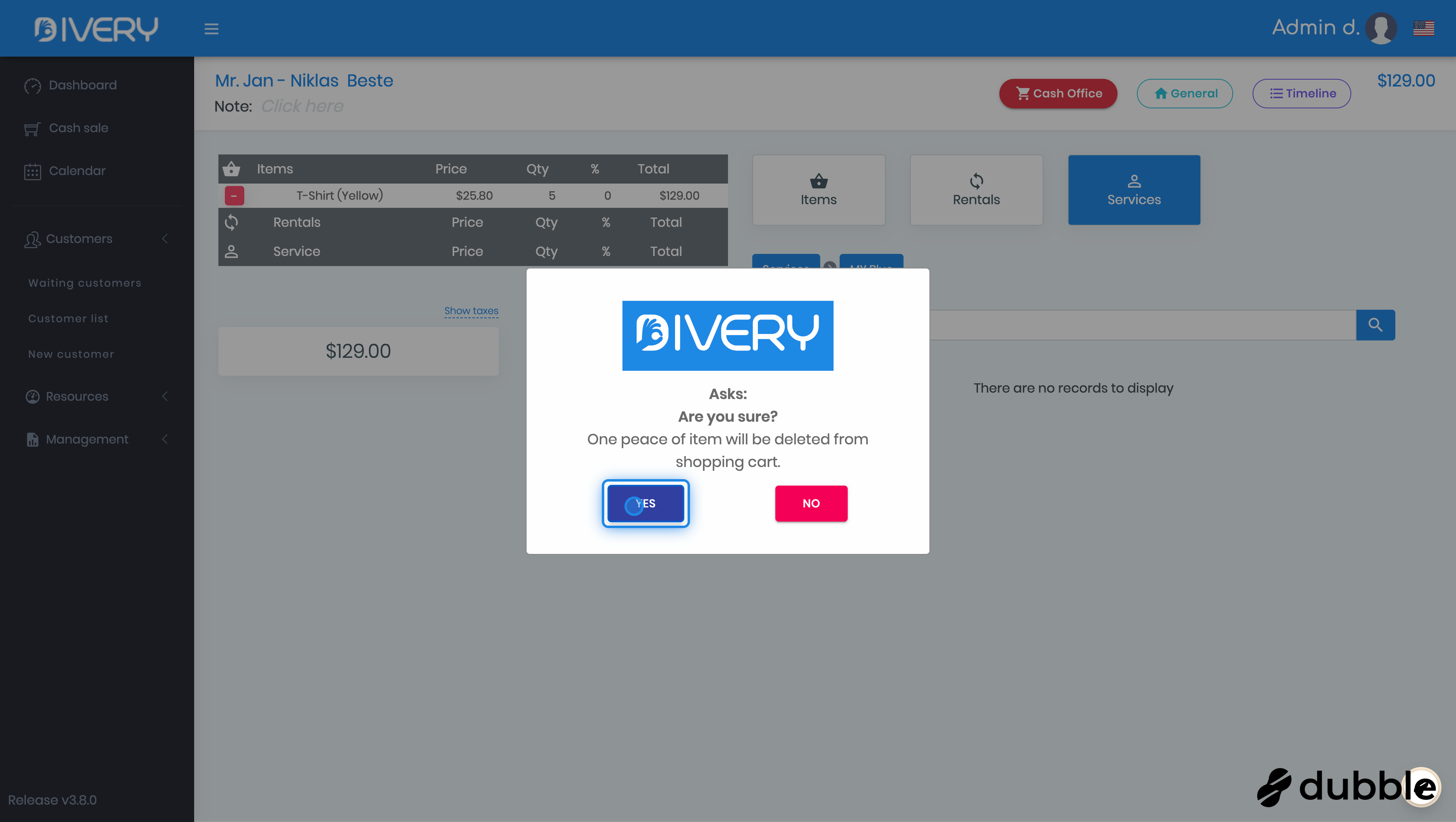
Task: Switch to the Items tab
Action: (x=819, y=190)
